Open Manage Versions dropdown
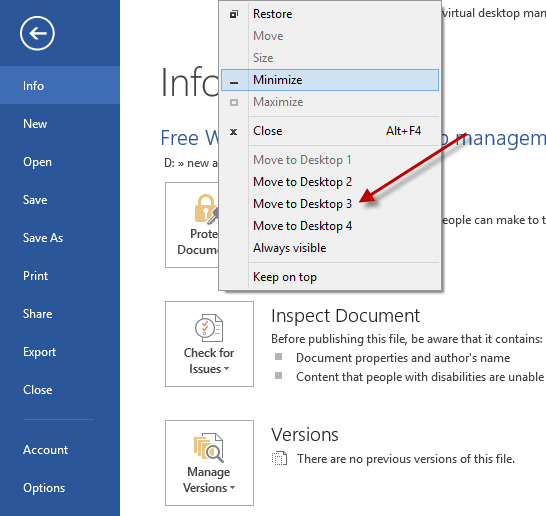Image resolution: width=546 pixels, height=516 pixels. tap(209, 463)
